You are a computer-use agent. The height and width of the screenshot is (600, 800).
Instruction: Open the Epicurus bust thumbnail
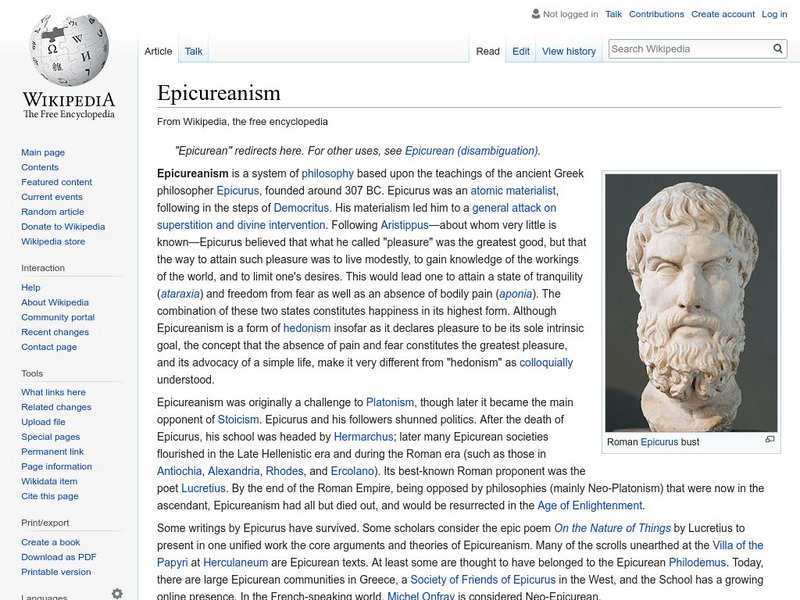point(691,303)
